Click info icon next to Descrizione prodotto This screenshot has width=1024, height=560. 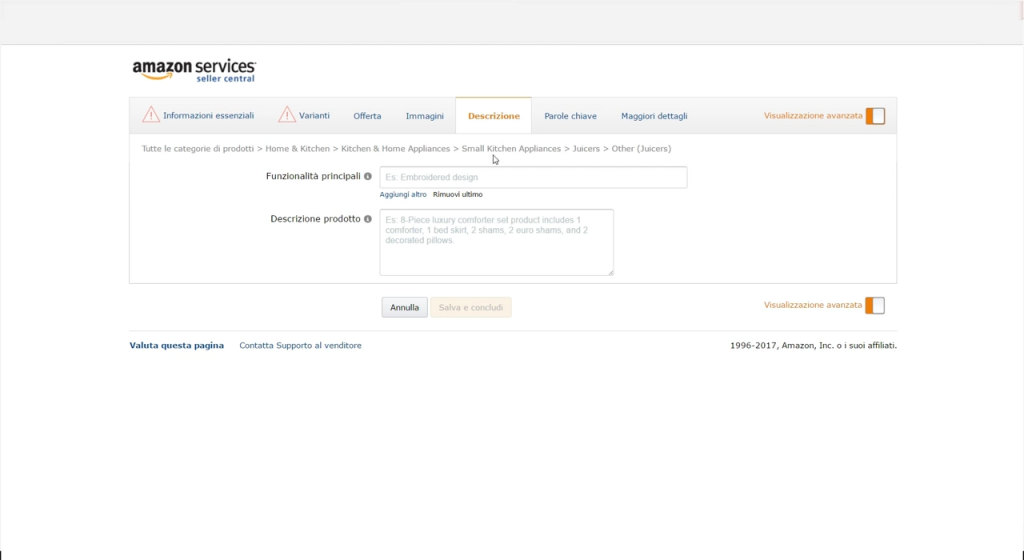coord(368,219)
